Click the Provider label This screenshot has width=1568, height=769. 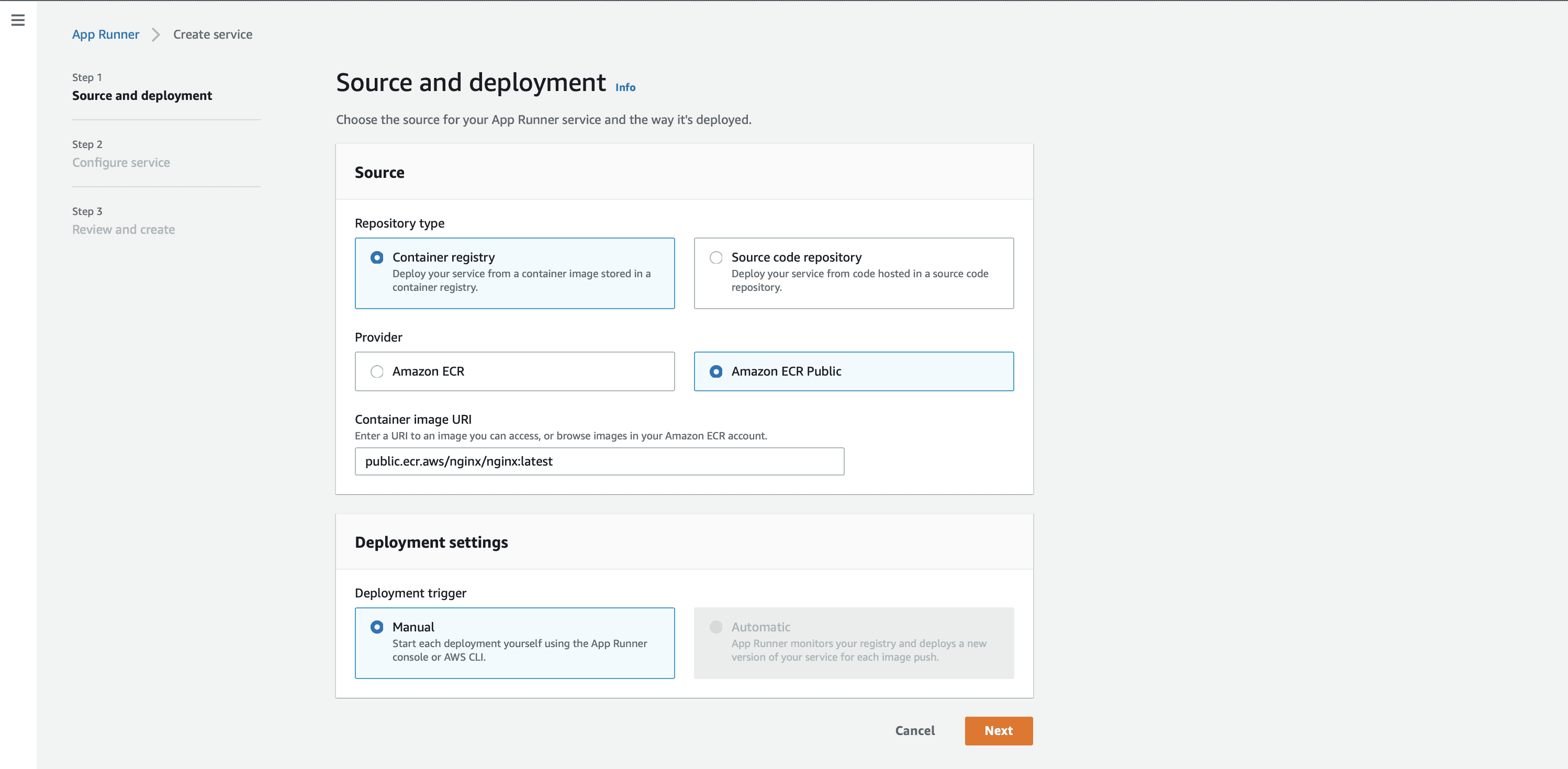coord(378,337)
